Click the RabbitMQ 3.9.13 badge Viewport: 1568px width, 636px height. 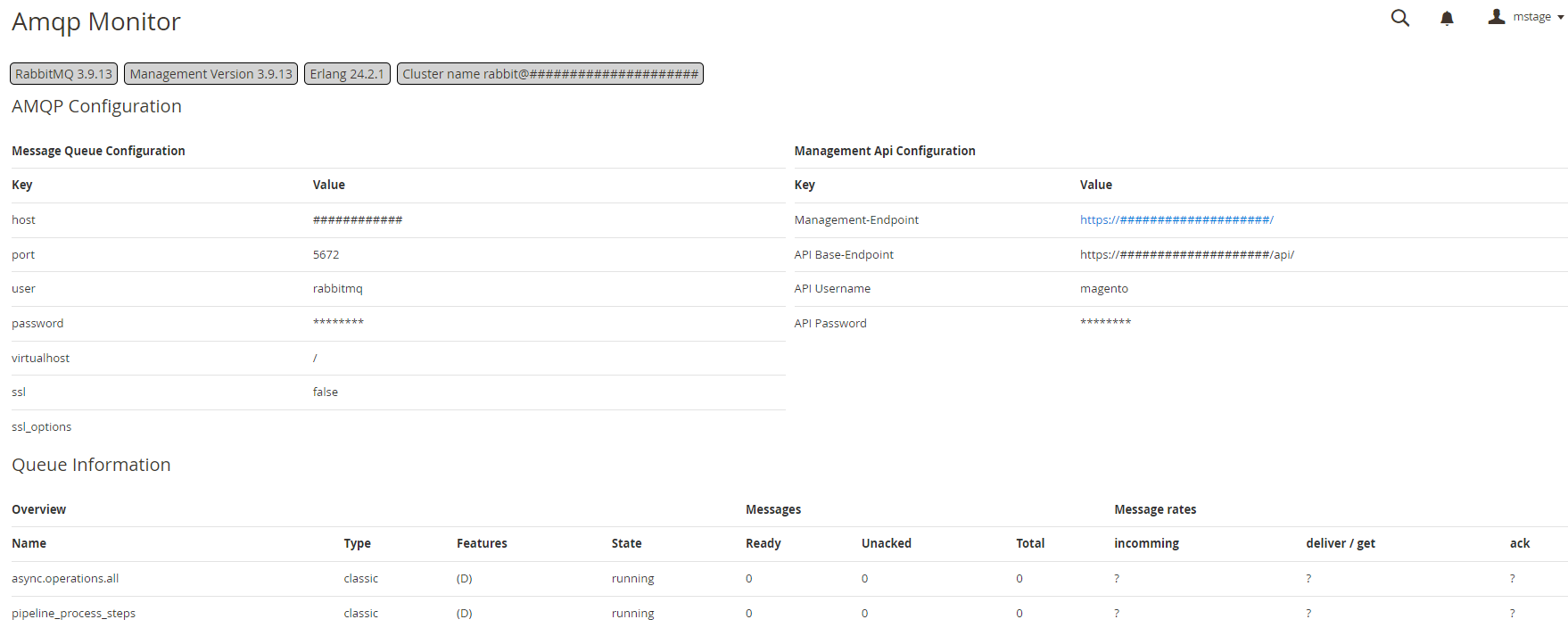tap(63, 74)
